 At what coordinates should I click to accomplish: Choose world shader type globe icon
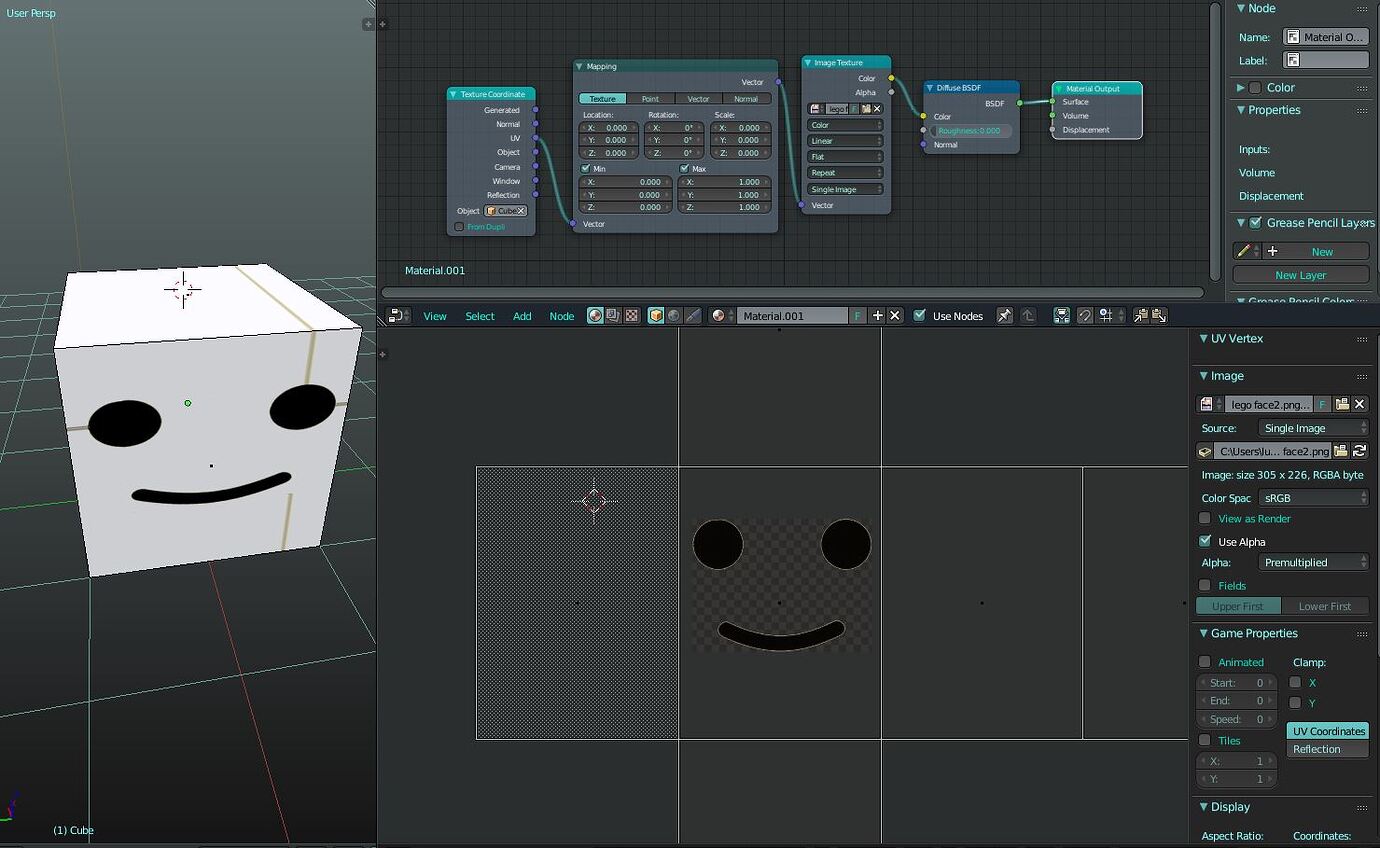pos(674,316)
